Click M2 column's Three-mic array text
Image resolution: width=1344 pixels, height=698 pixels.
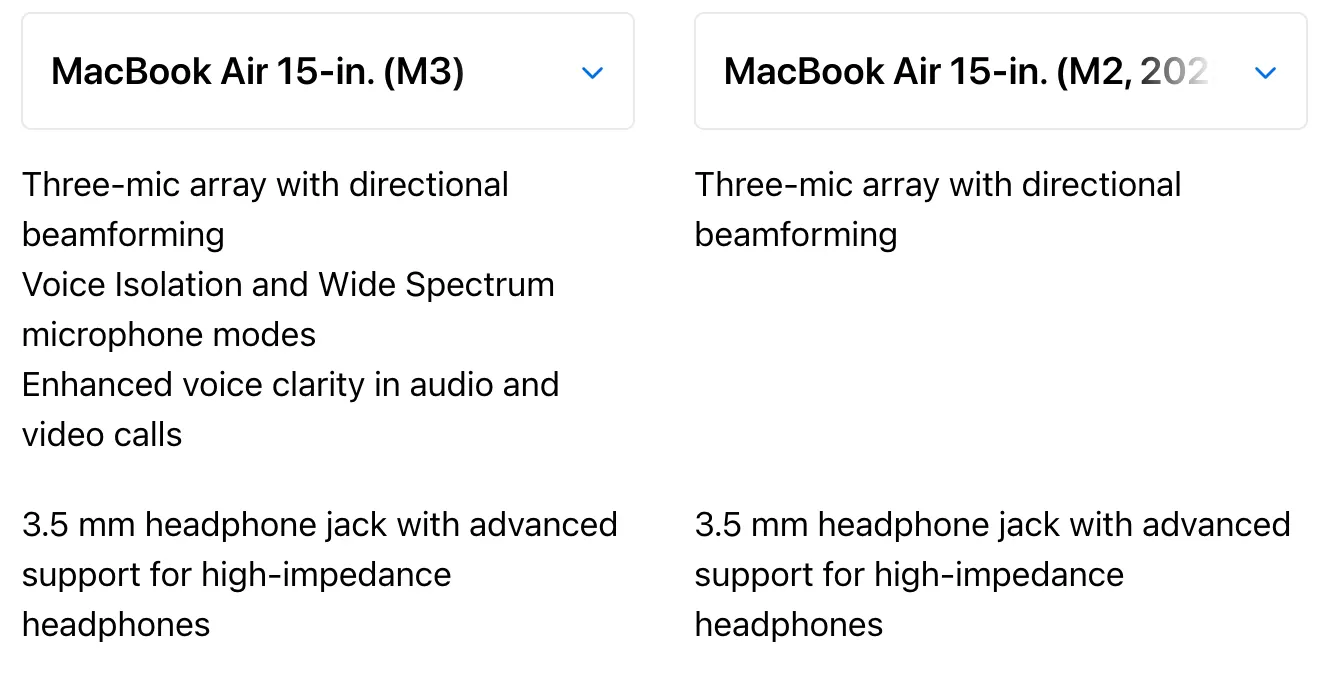(938, 185)
